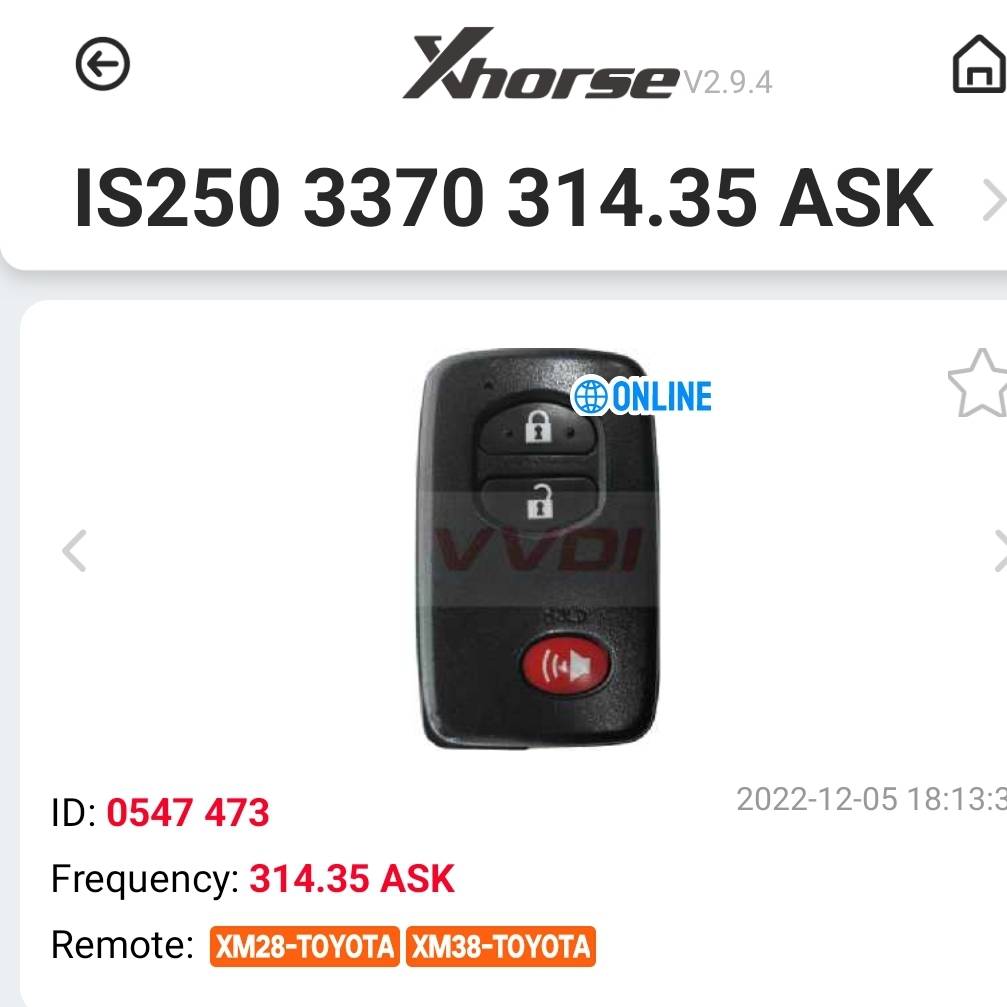This screenshot has width=1007, height=1007.
Task: Click the red panic button on key
Action: coord(565,666)
